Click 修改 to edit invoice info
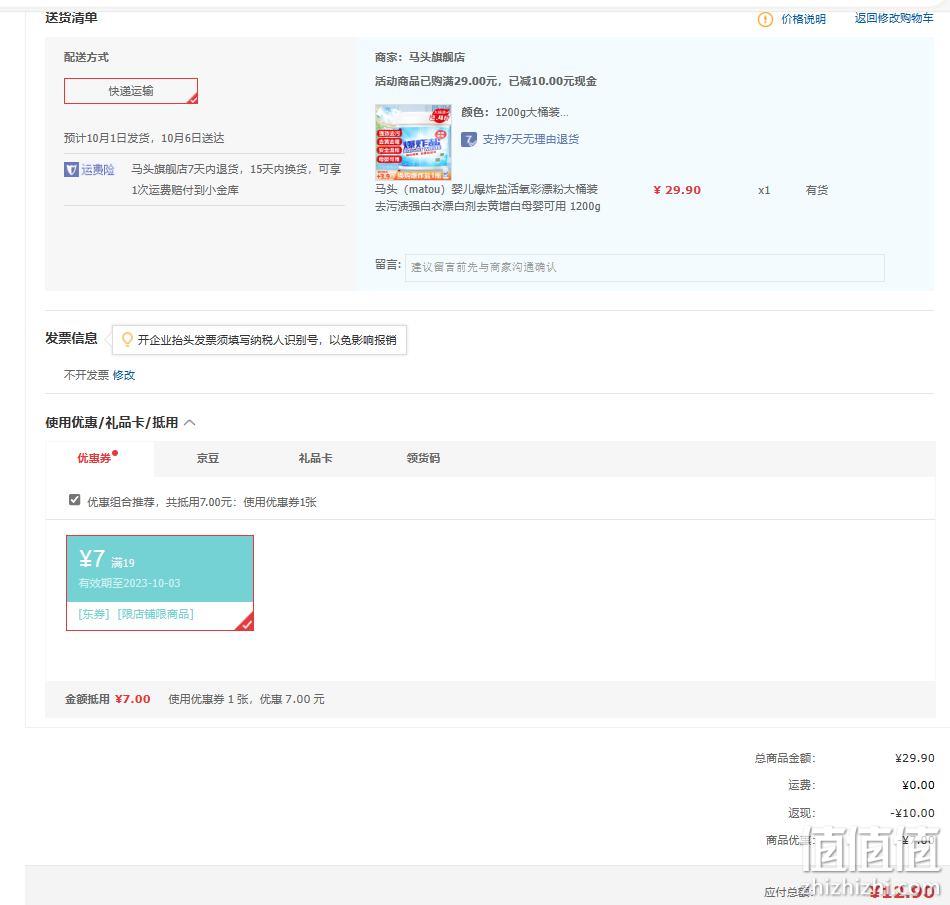 pyautogui.click(x=124, y=375)
